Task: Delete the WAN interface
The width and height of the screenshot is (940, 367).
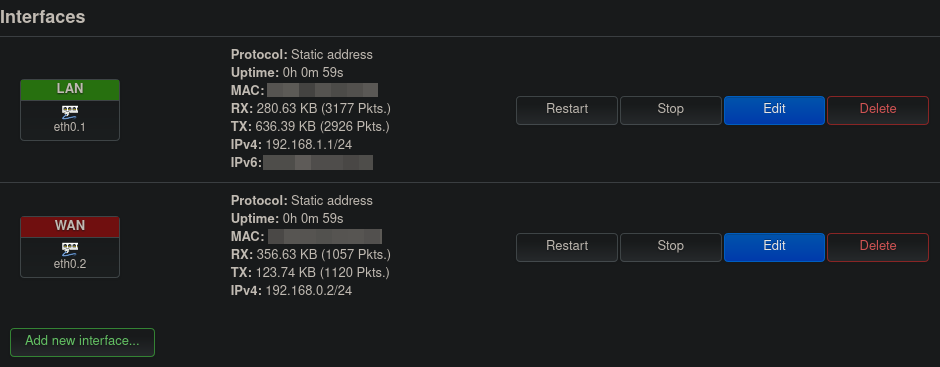Action: (878, 247)
